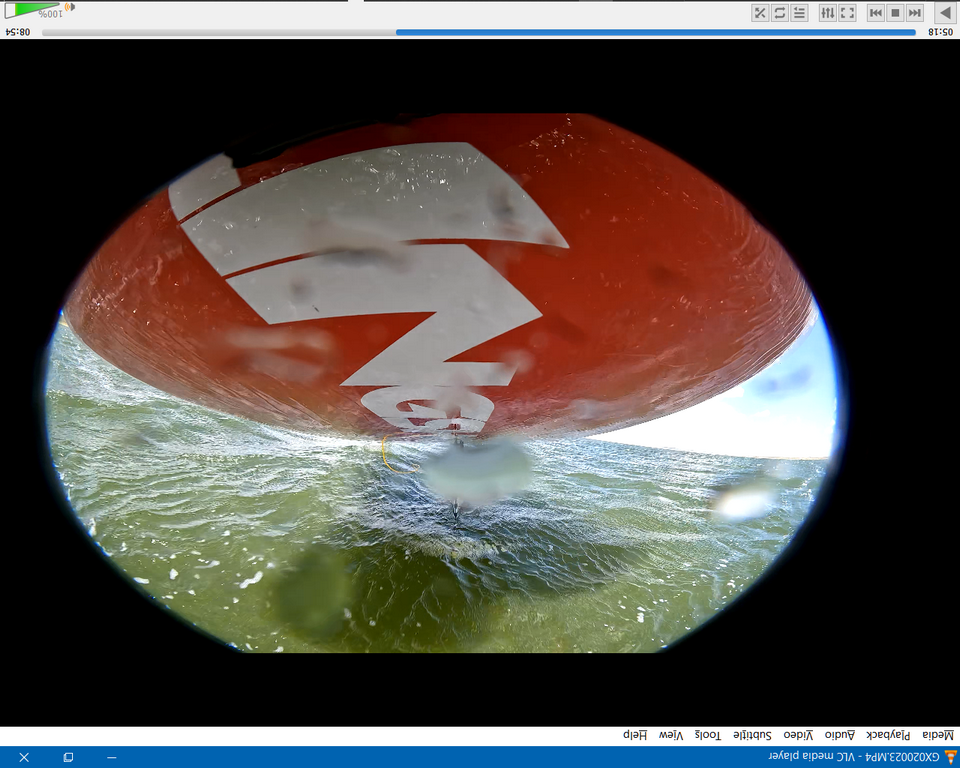The image size is (960, 768).
Task: Click the VLC cone title bar icon
Action: [950, 757]
